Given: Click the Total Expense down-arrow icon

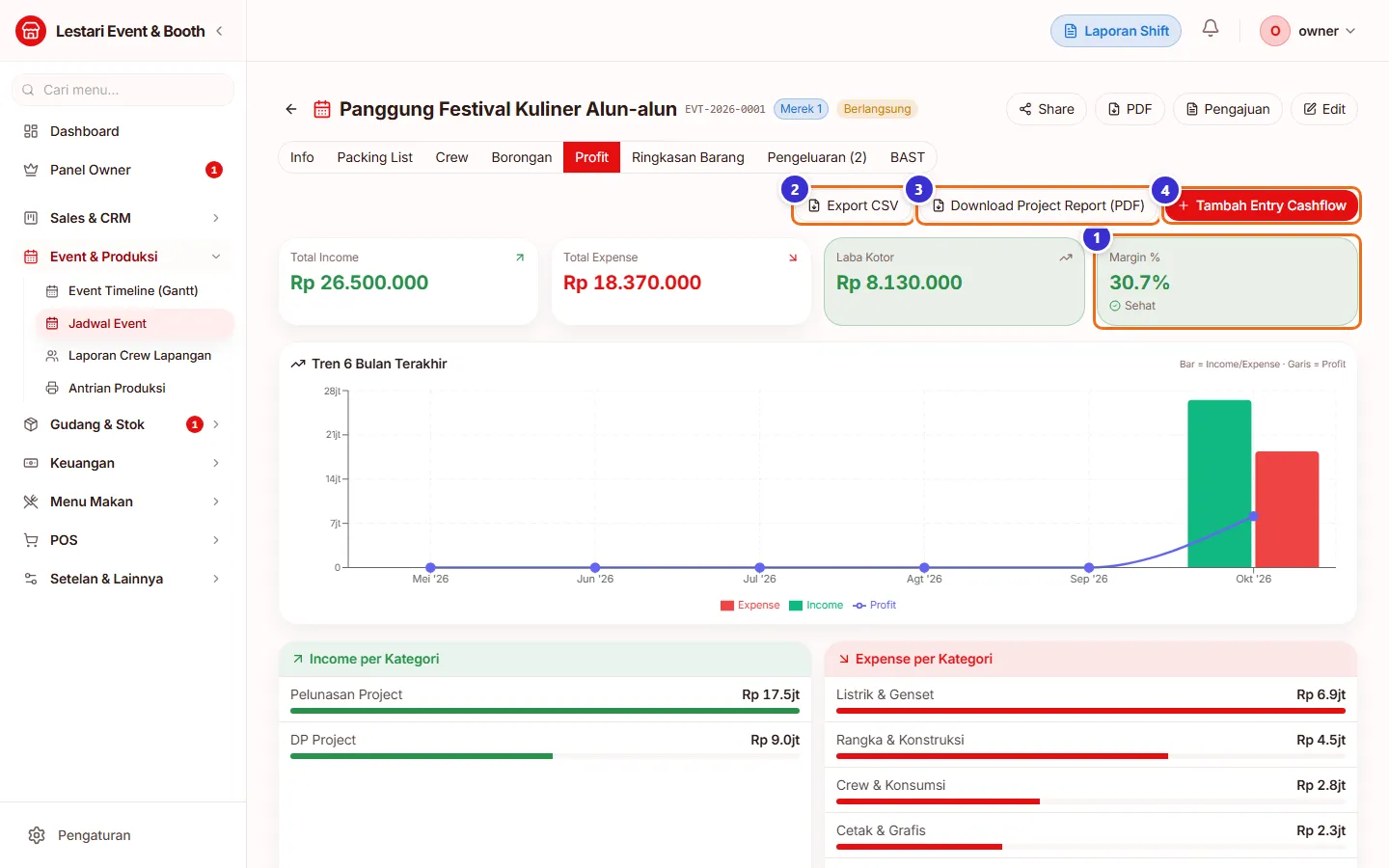Looking at the screenshot, I should [x=793, y=258].
